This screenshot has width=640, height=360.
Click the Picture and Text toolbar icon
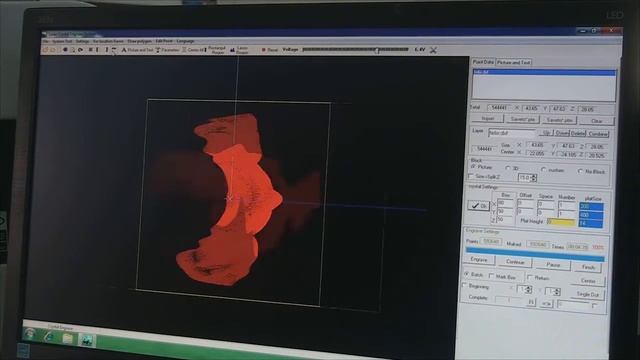[137, 50]
